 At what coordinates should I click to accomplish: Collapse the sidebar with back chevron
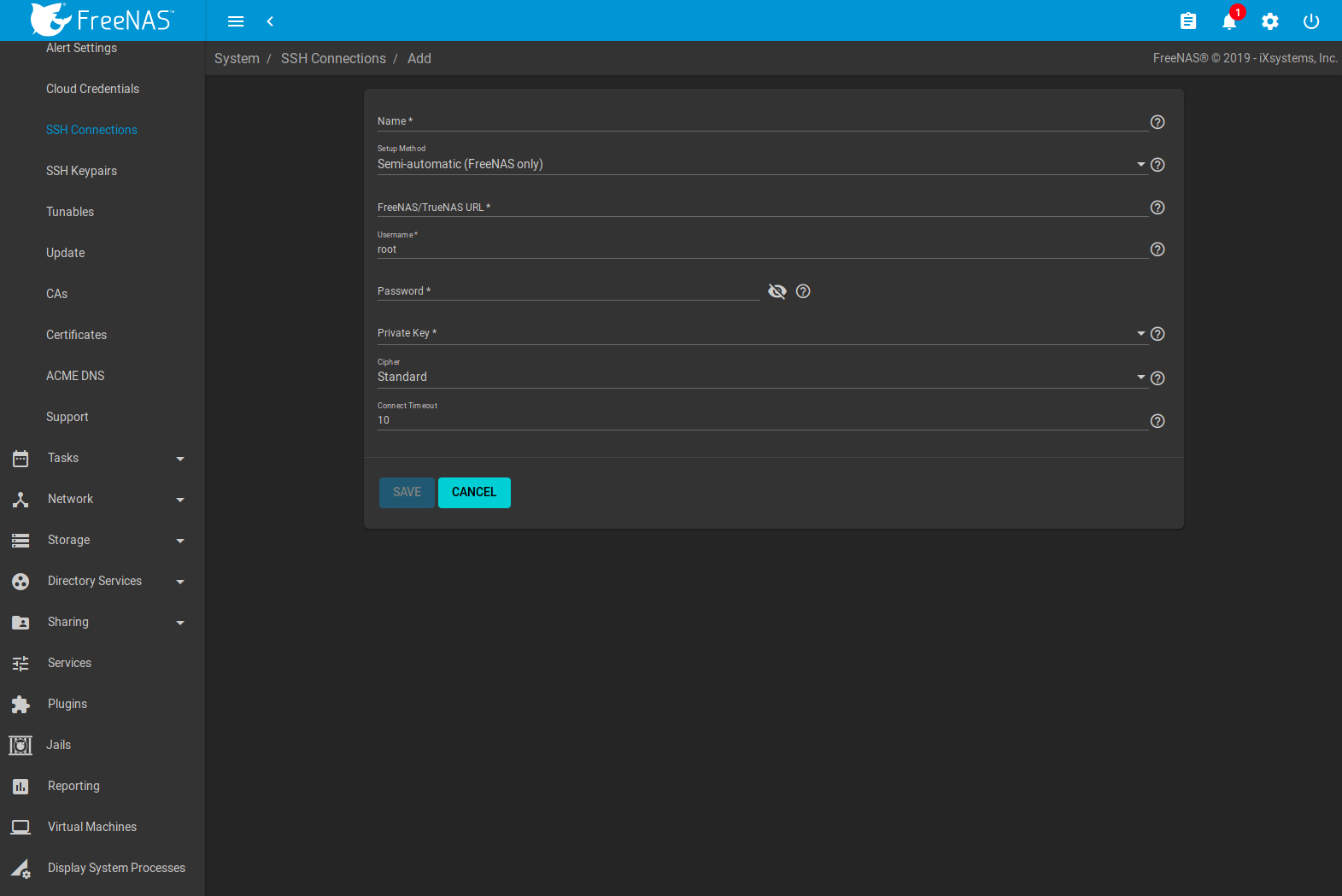click(x=270, y=21)
